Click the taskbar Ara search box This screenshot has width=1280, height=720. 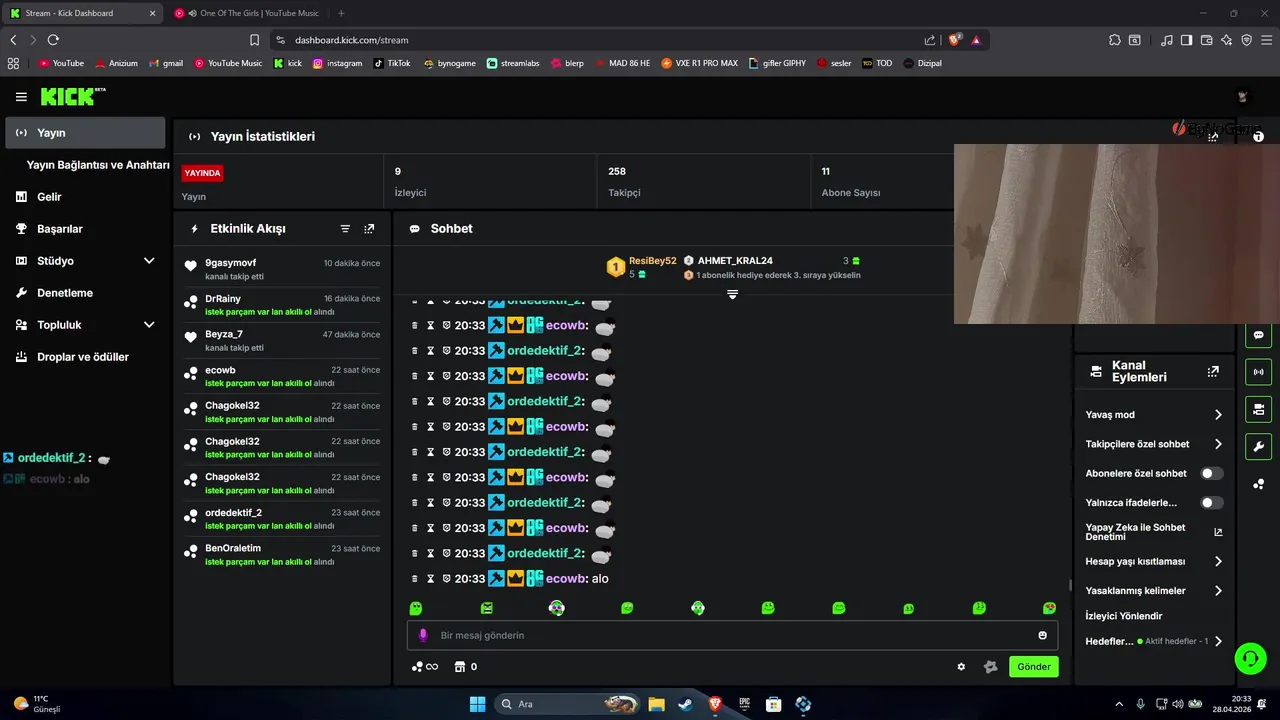coord(568,704)
